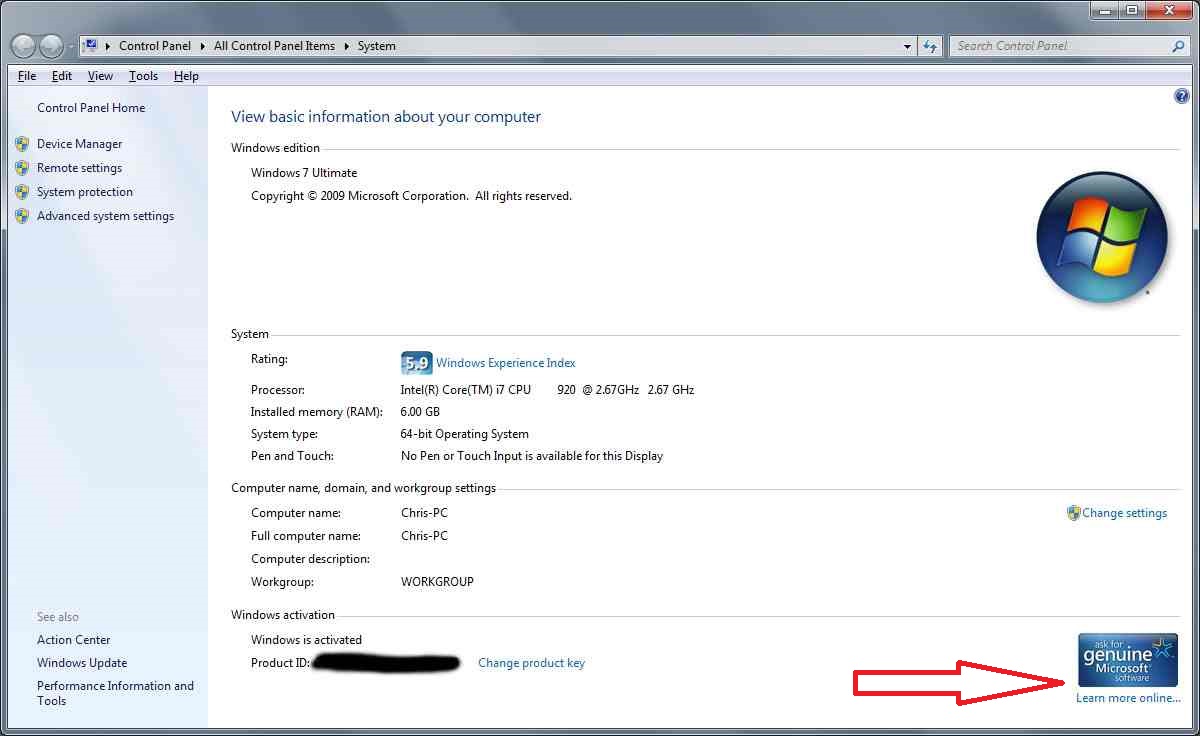The width and height of the screenshot is (1200, 736).
Task: Click the Refresh button by address bar
Action: [x=930, y=46]
